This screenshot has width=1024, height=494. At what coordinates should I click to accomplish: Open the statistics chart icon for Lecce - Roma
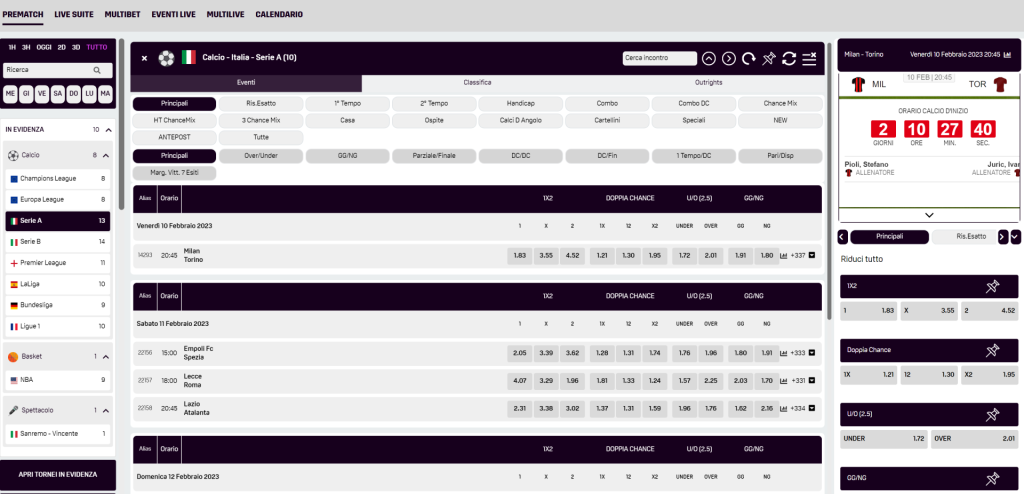pyautogui.click(x=784, y=380)
